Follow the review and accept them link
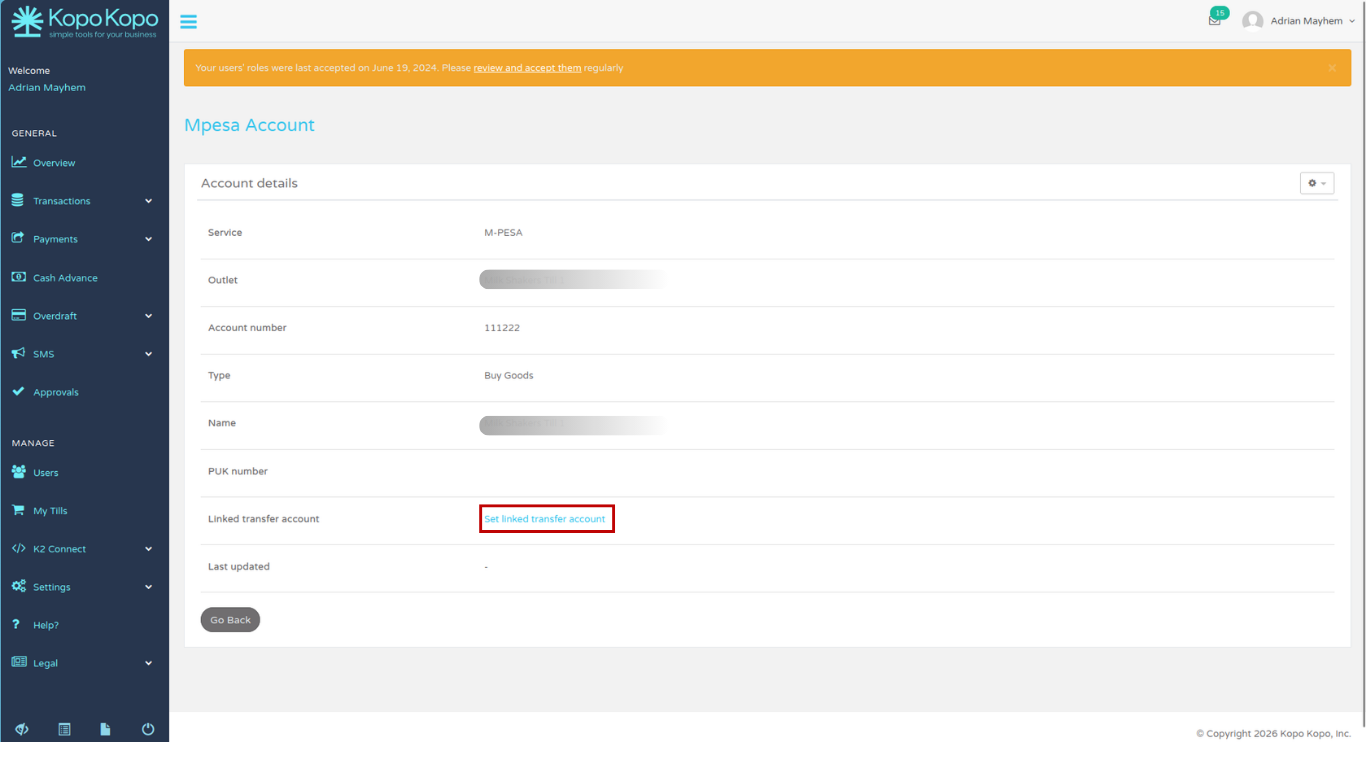The width and height of the screenshot is (1366, 768). pyautogui.click(x=527, y=68)
